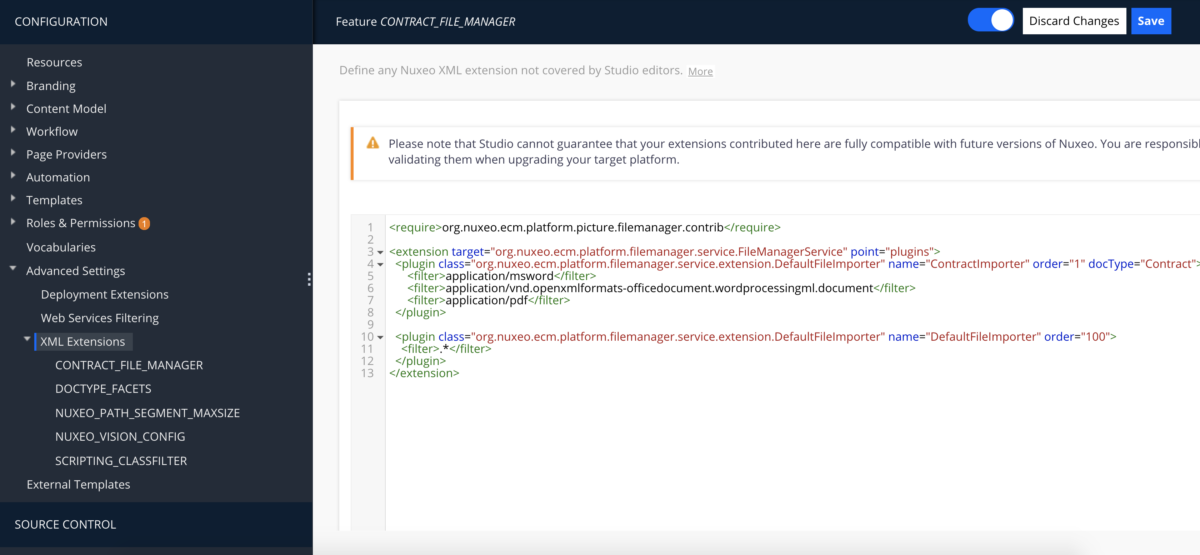This screenshot has width=1200, height=555.
Task: Click the application/msword filter line
Action: click(502, 276)
